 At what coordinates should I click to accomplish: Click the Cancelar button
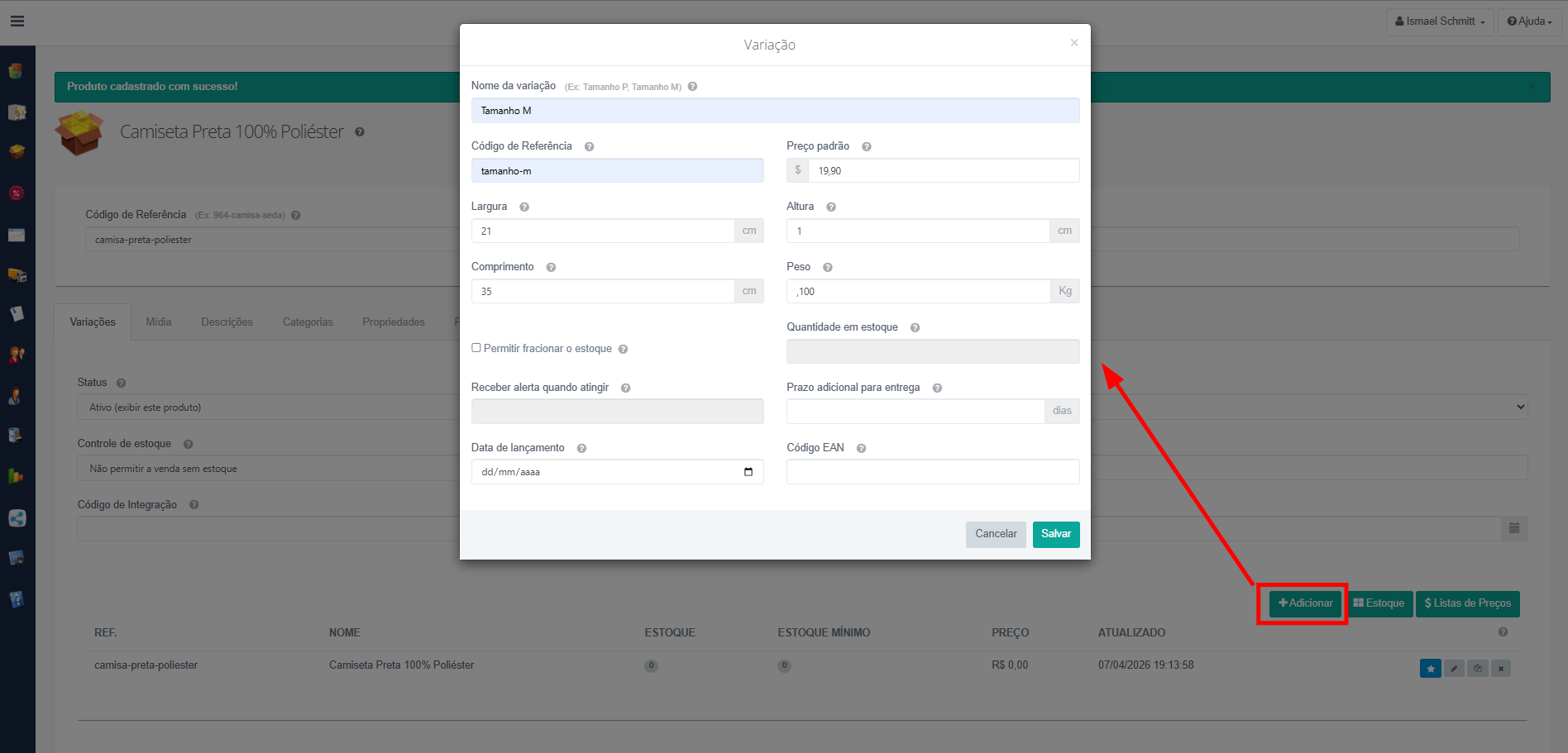click(x=996, y=534)
